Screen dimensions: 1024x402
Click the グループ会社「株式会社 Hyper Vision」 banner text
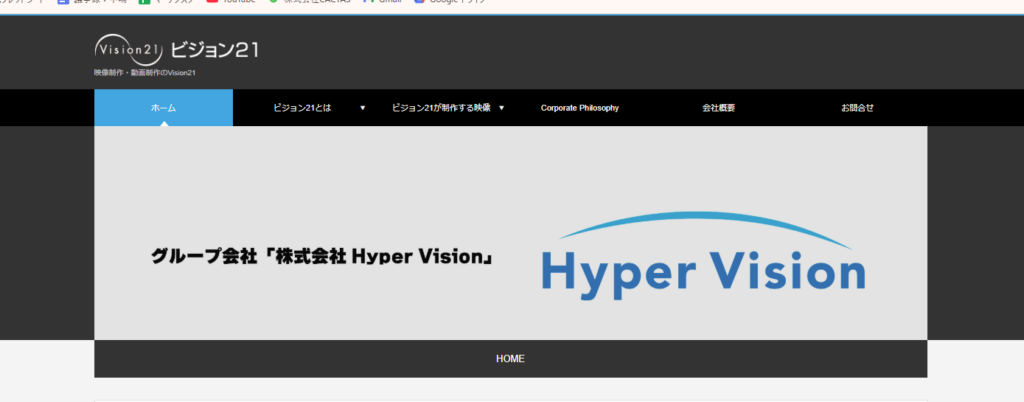tap(323, 256)
